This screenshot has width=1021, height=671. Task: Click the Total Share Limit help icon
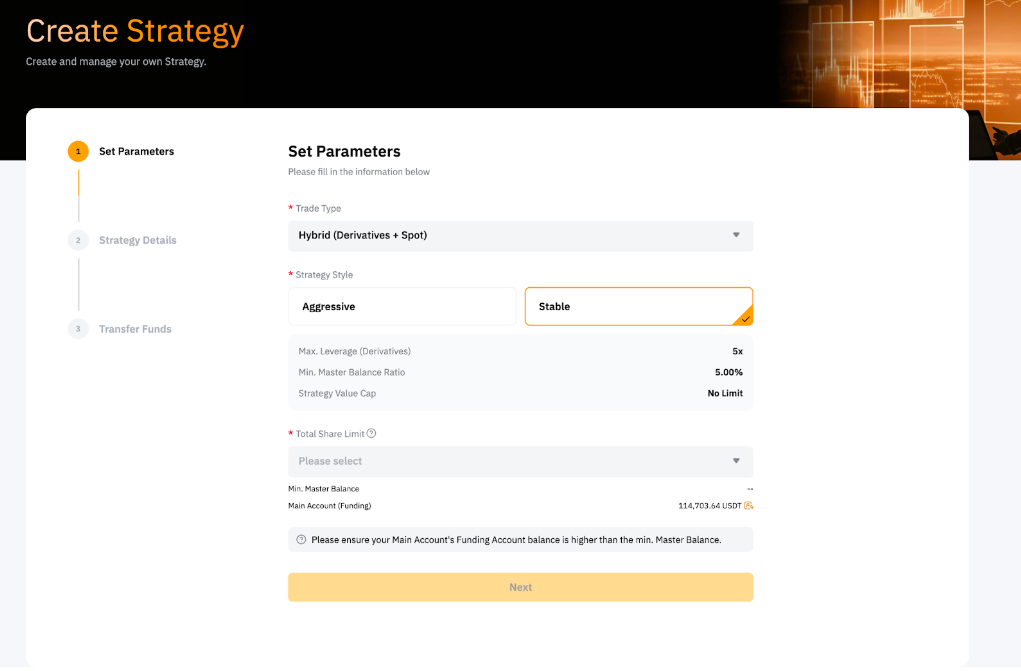pyautogui.click(x=371, y=434)
